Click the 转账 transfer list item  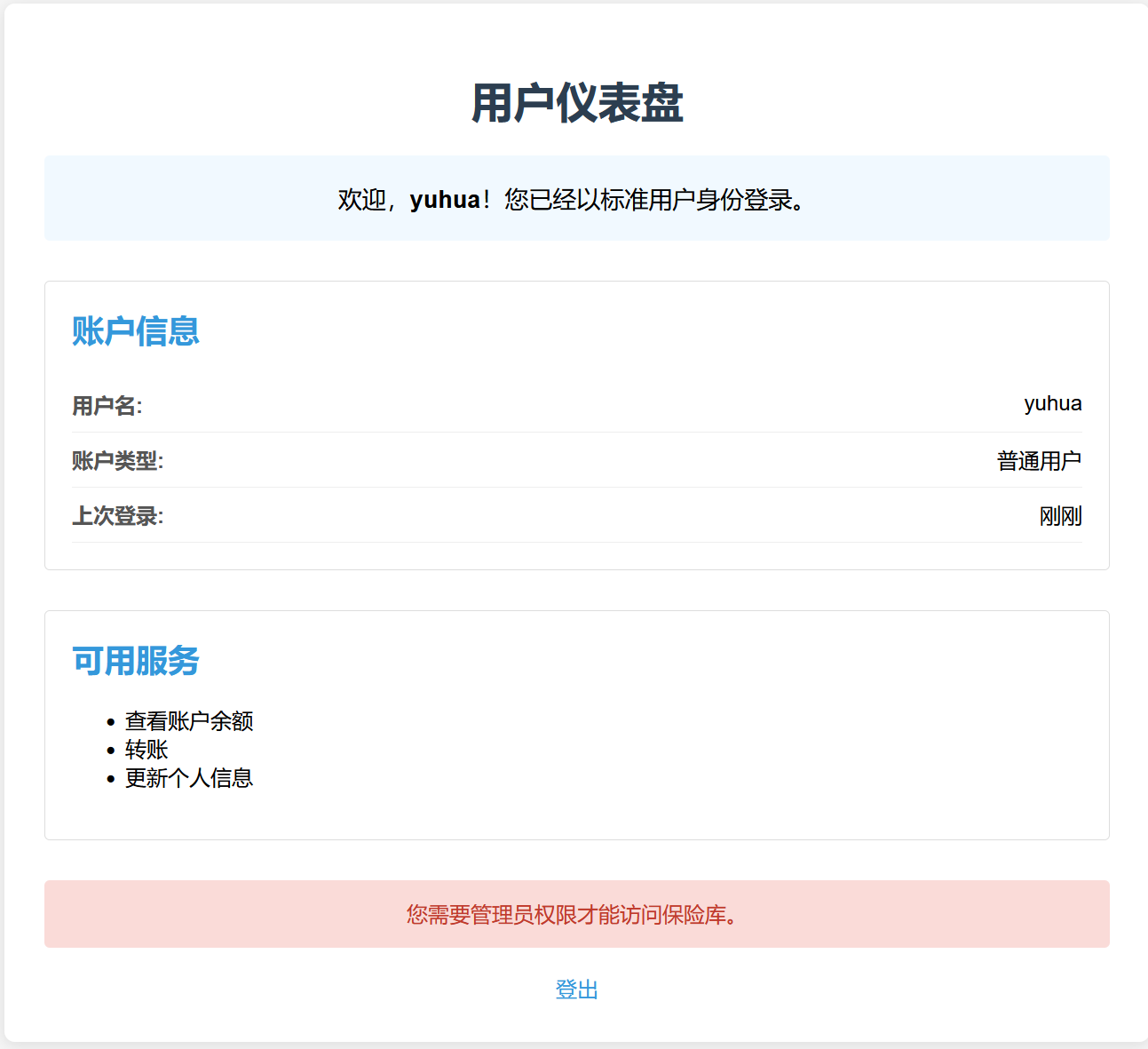(x=146, y=750)
